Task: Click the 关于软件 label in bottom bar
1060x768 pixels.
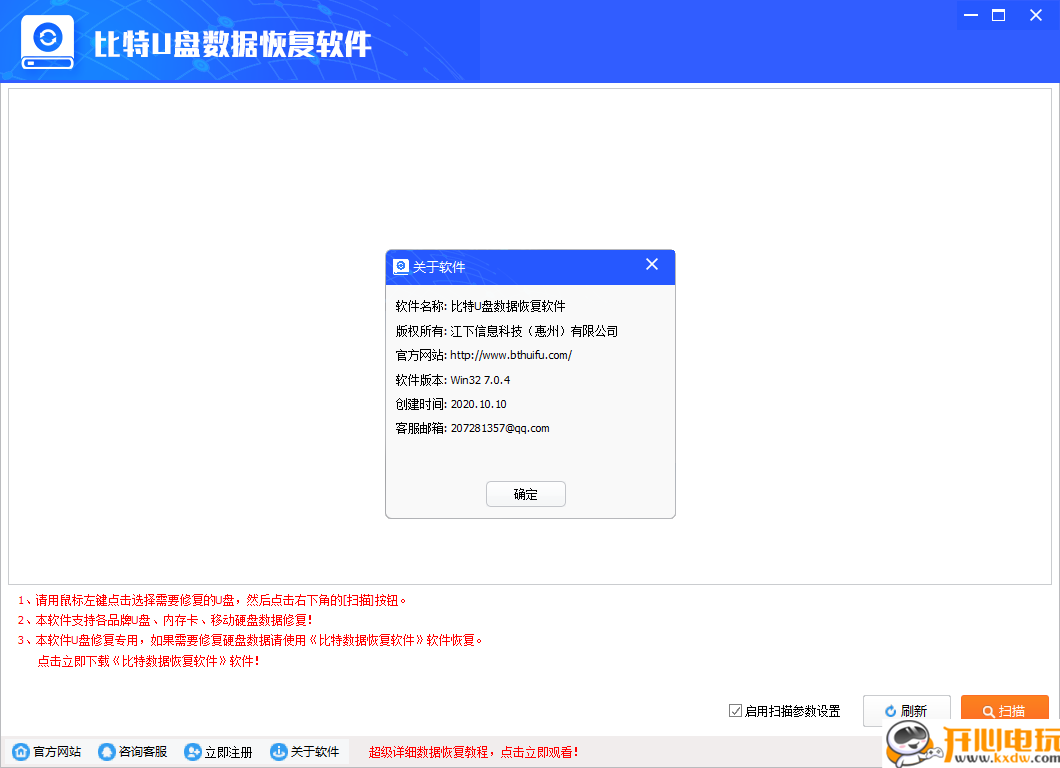Action: point(315,752)
